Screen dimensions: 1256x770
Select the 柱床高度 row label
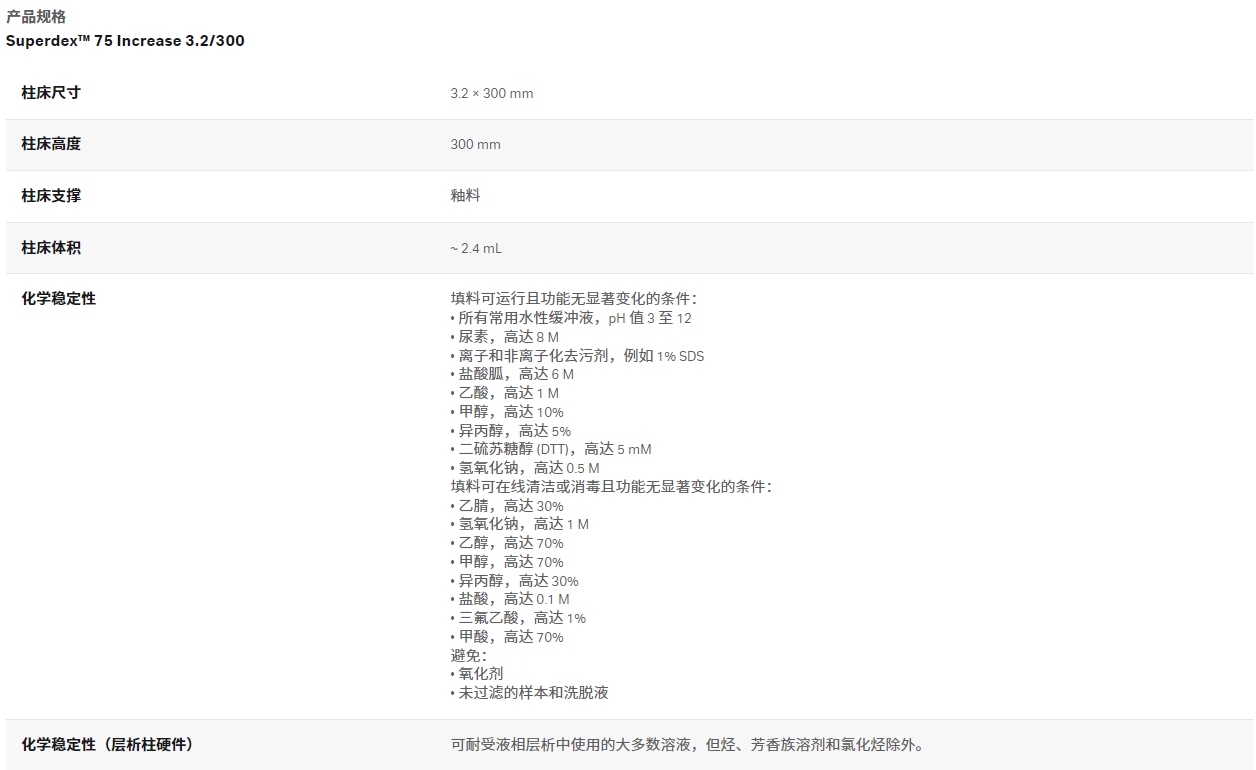click(x=50, y=143)
